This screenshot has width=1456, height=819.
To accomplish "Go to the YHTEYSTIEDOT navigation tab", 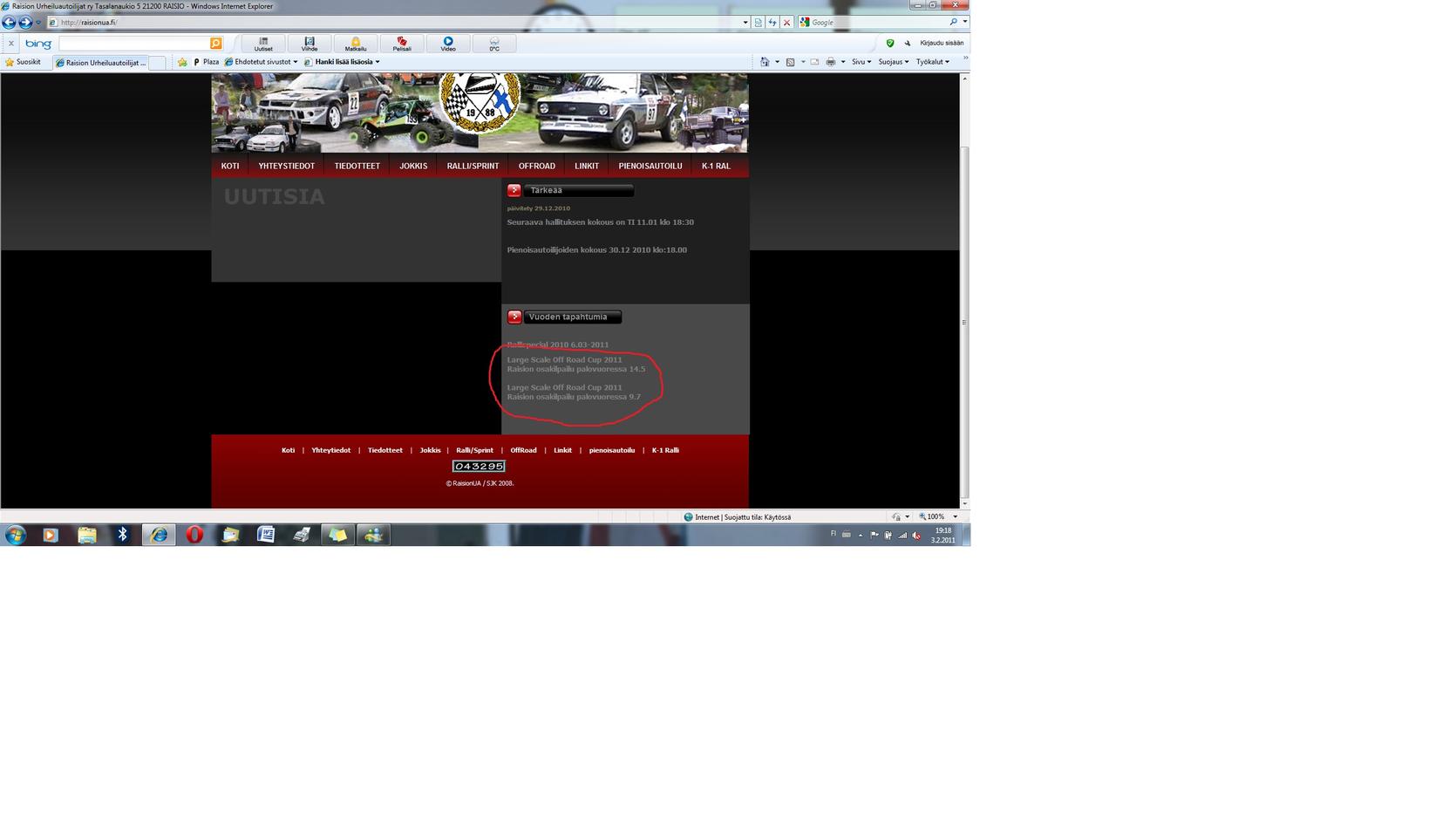I will coord(286,166).
